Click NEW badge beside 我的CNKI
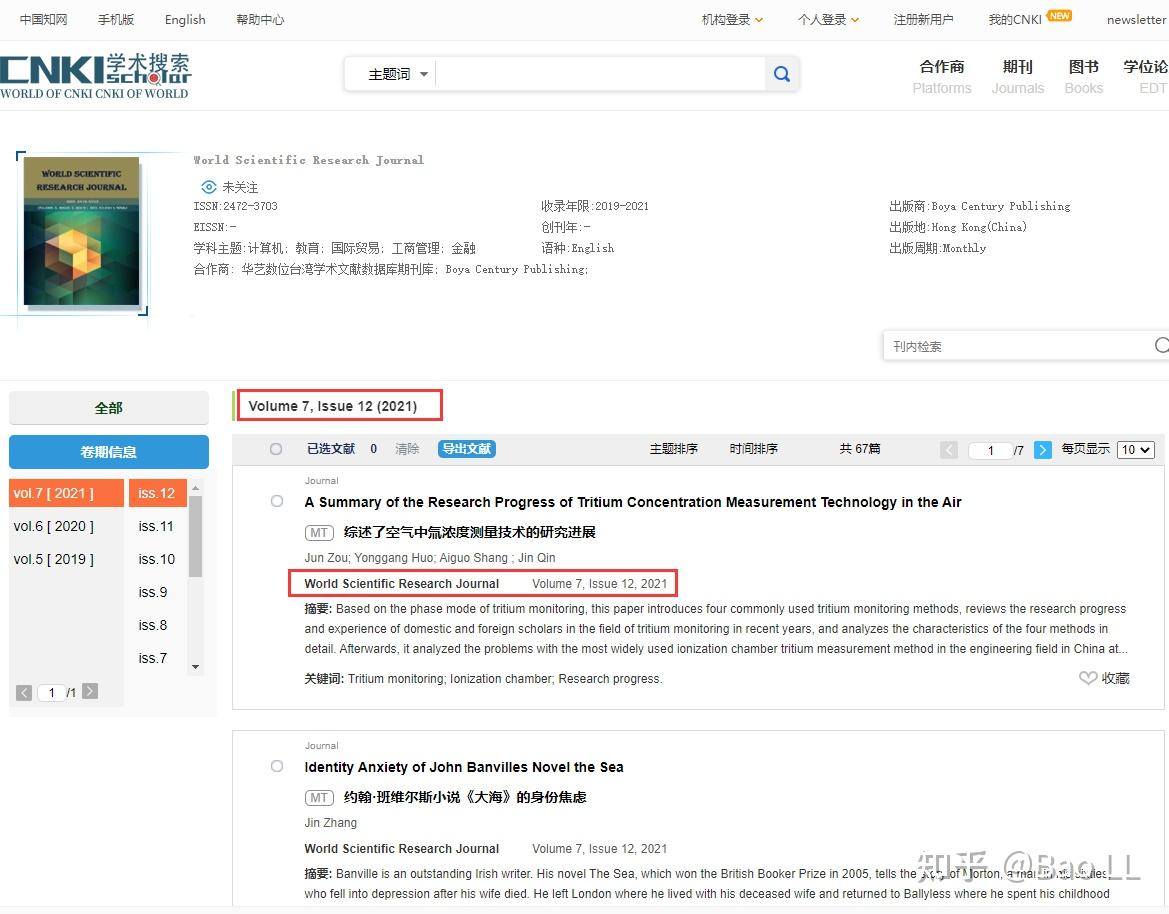The height and width of the screenshot is (914, 1169). tap(1059, 15)
